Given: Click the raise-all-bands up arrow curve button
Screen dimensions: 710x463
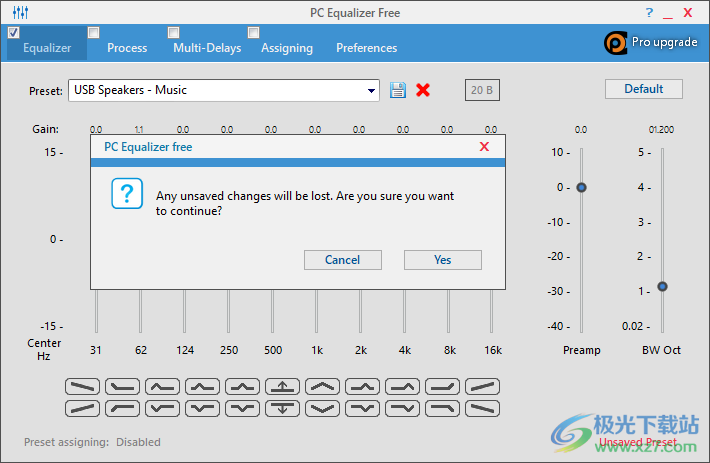Looking at the screenshot, I should 283,387.
